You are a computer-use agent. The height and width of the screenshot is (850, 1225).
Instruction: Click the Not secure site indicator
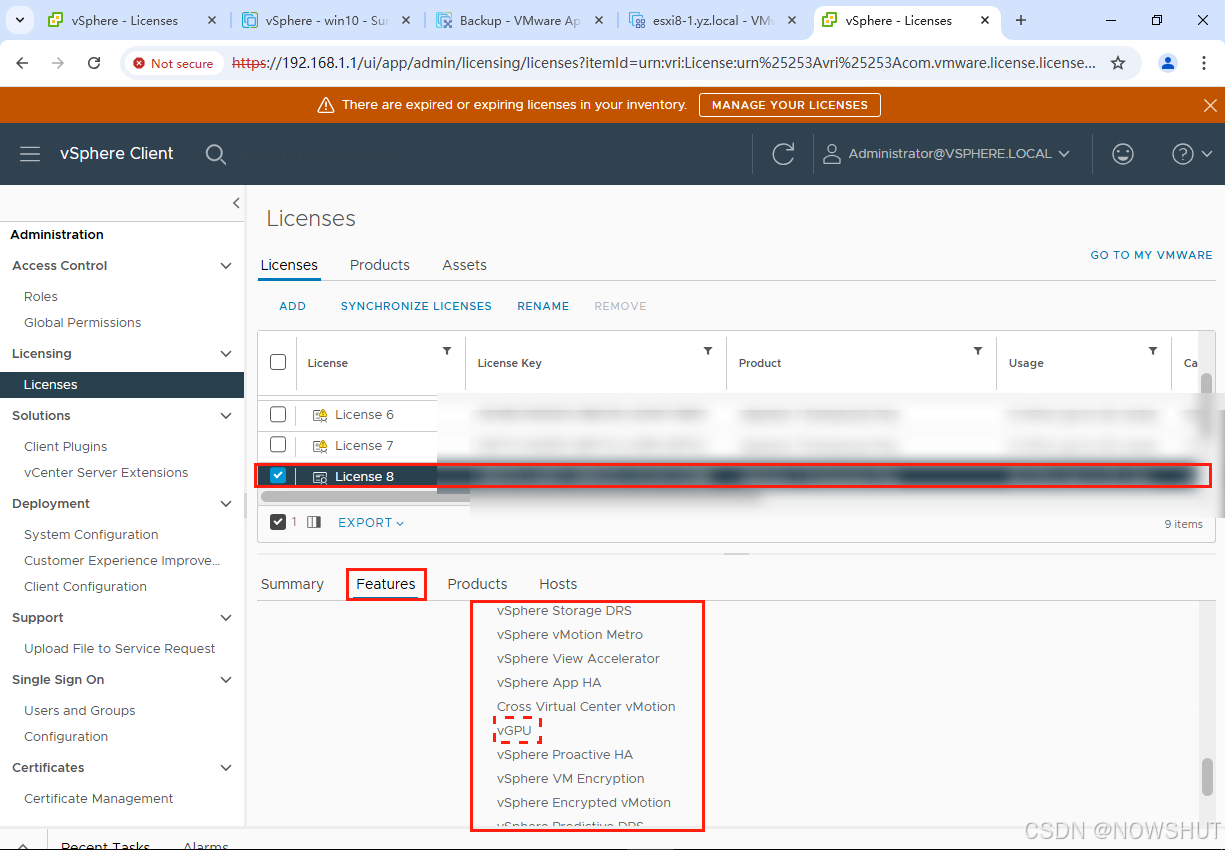173,63
